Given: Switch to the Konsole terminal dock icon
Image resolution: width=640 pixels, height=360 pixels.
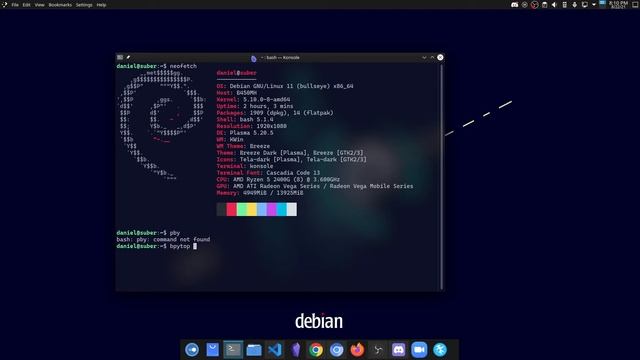Looking at the screenshot, I should (x=233, y=350).
